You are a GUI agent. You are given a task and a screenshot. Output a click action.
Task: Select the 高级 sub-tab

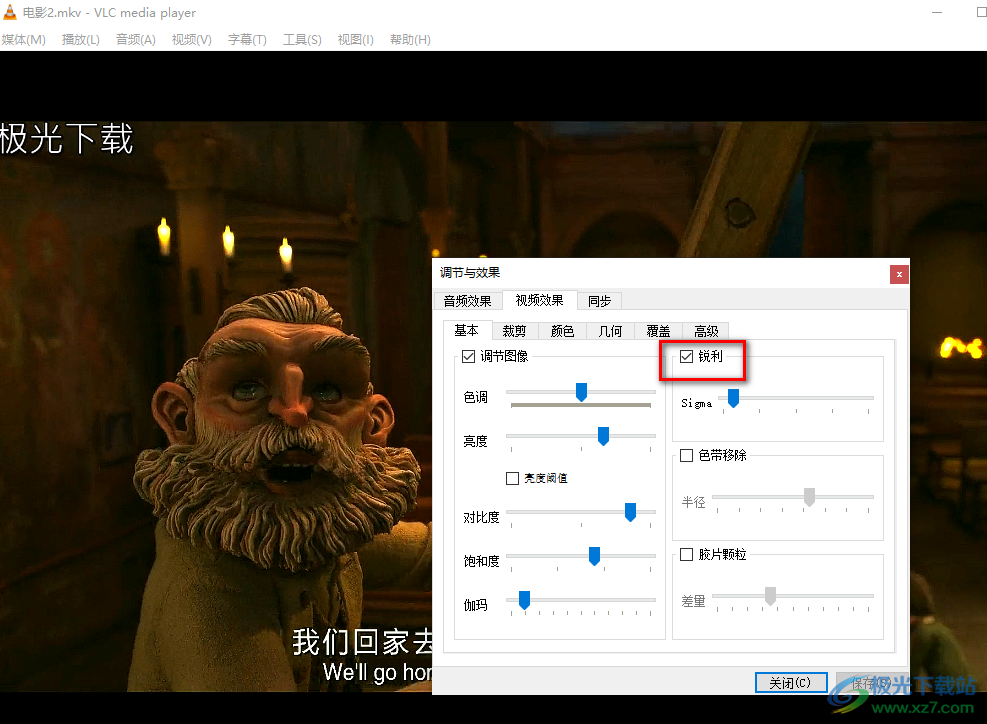click(x=706, y=331)
